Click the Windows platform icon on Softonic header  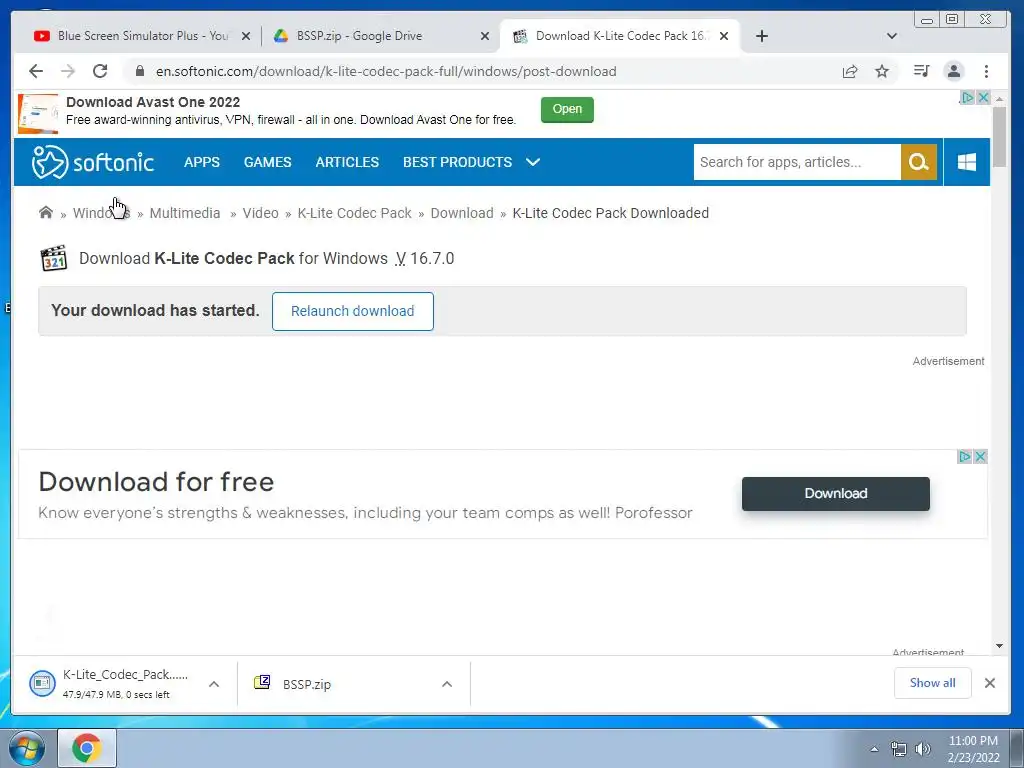click(x=967, y=162)
